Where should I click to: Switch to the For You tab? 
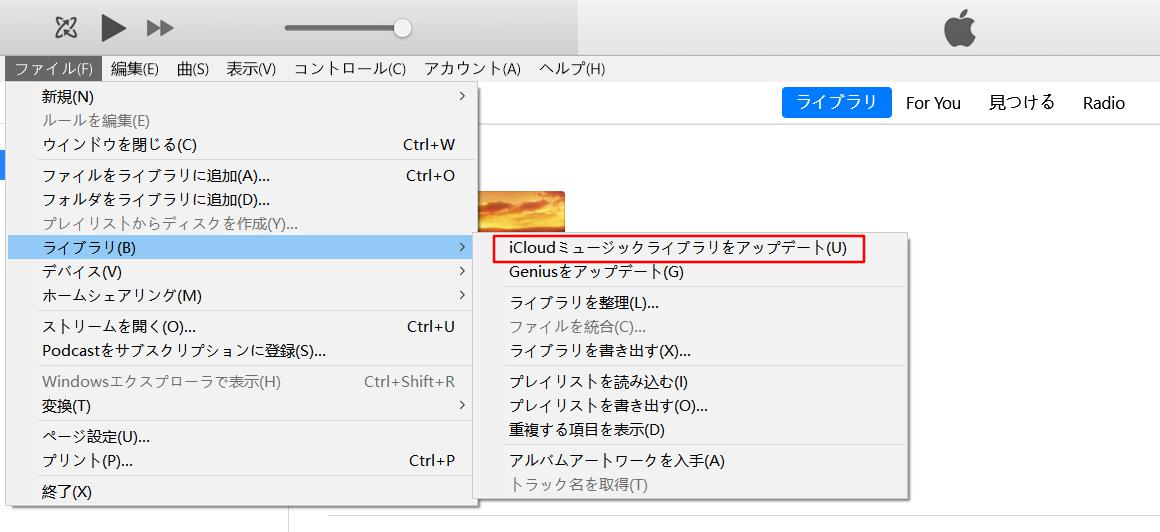(933, 103)
